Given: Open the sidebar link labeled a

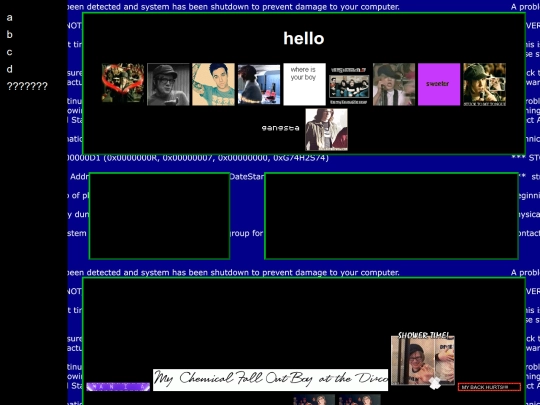Looking at the screenshot, I should [10, 18].
